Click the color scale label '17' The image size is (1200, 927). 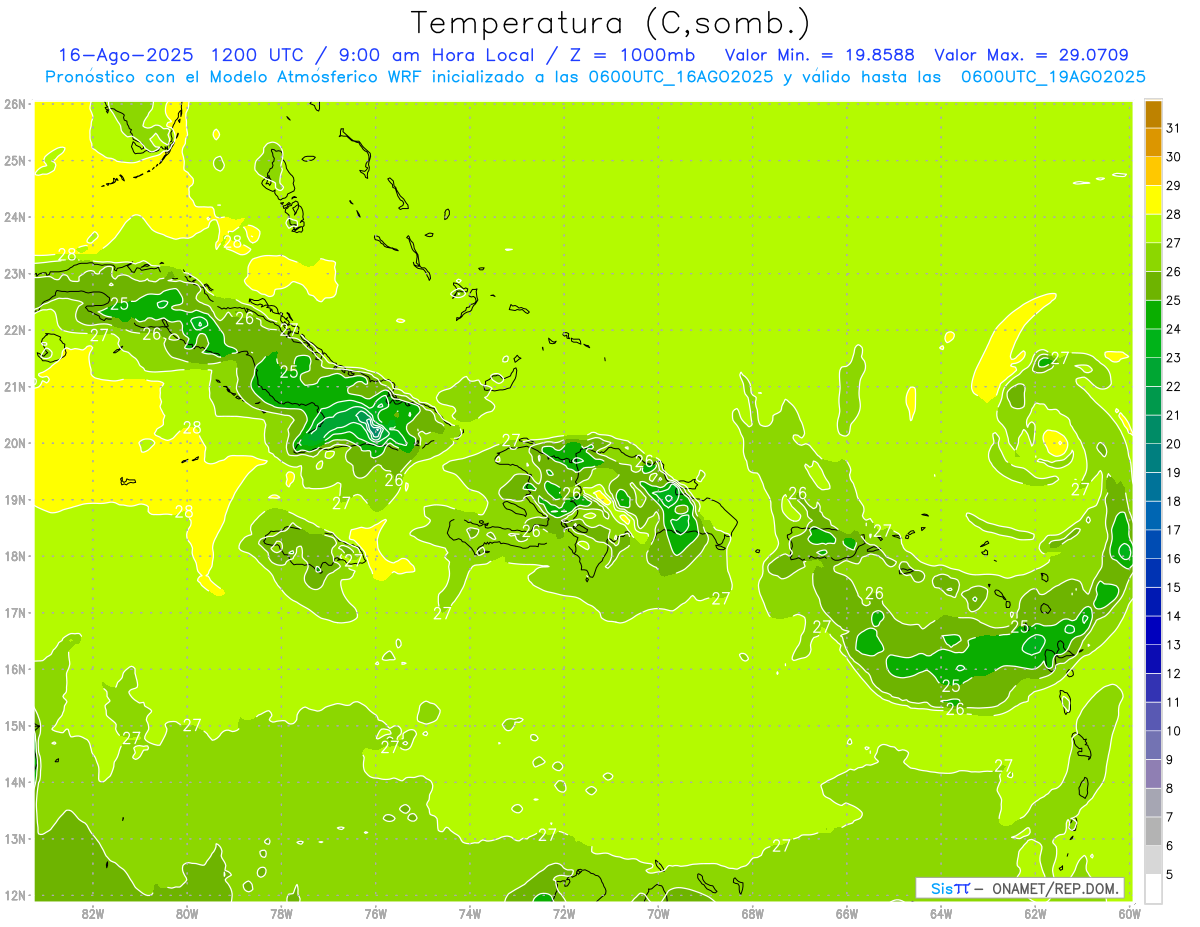[x=1174, y=530]
